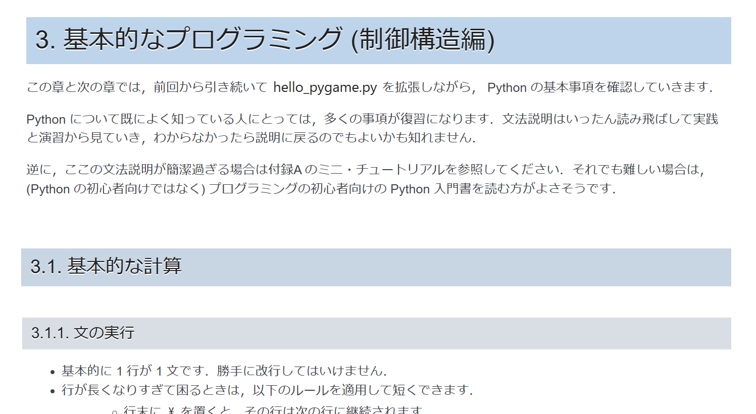Click the sub-bullet '行末に ¥ を置くと'
Screen dimensions: 756x414
click(273, 410)
